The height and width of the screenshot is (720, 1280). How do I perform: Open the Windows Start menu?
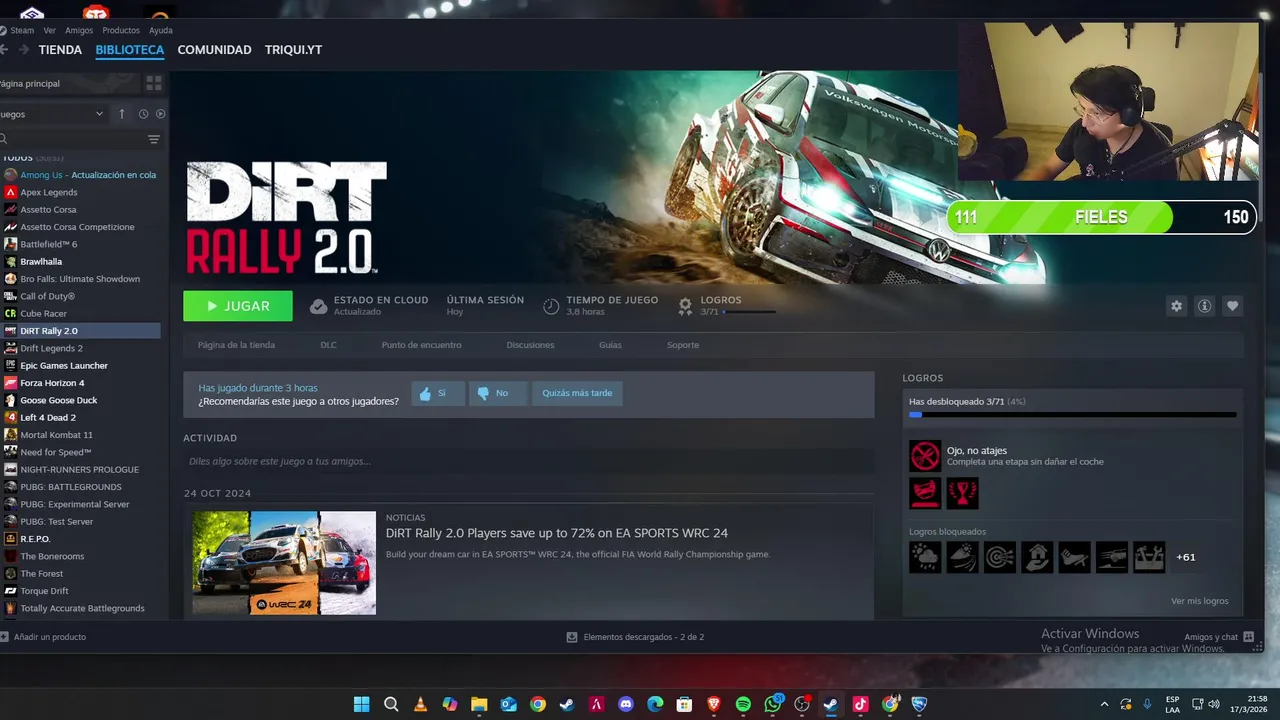[x=362, y=704]
